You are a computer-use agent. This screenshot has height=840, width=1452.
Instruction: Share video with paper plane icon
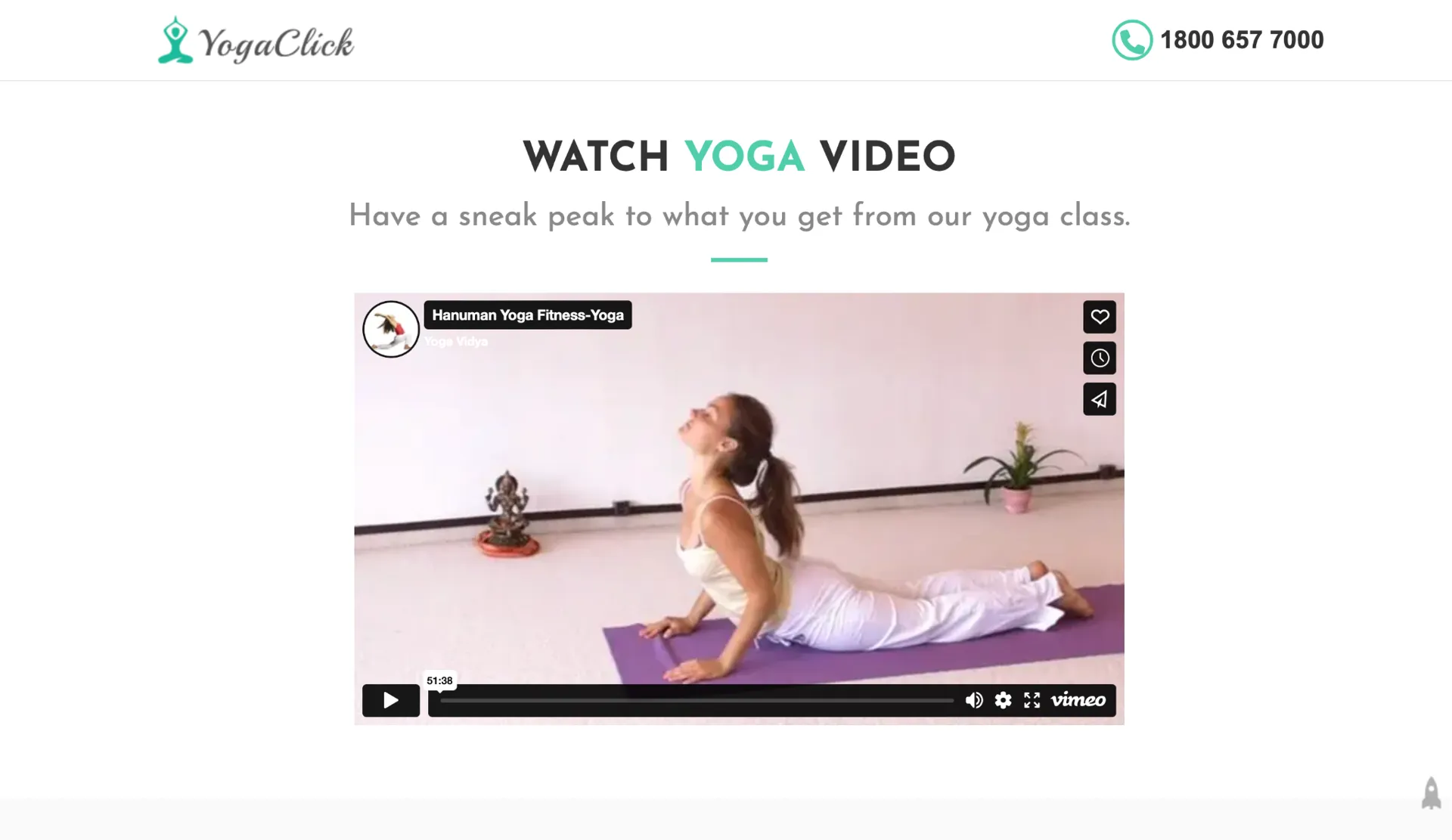tap(1100, 399)
